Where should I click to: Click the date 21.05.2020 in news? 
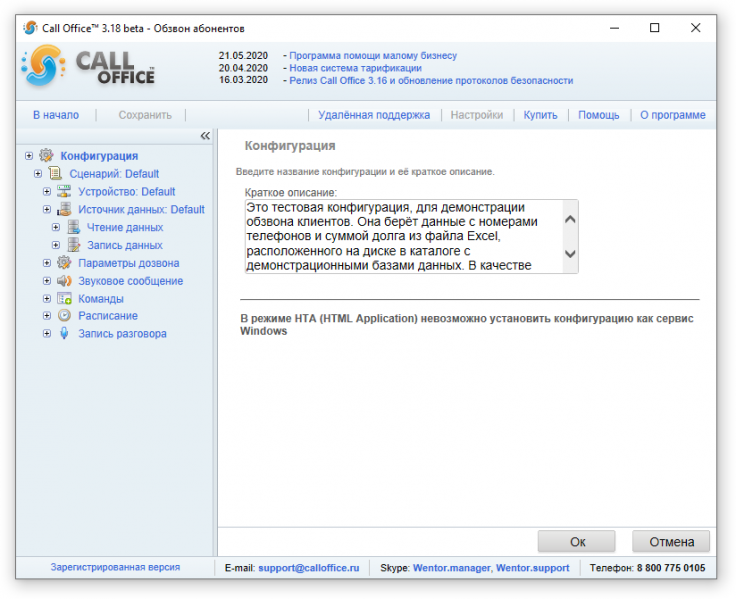point(243,55)
